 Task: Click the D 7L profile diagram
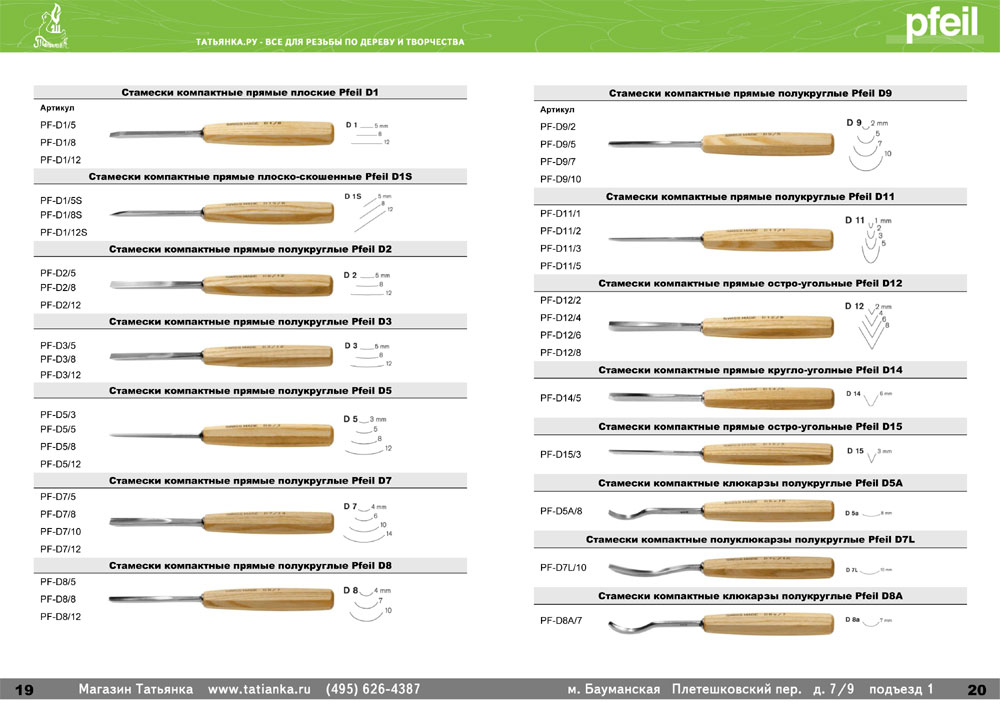click(869, 569)
